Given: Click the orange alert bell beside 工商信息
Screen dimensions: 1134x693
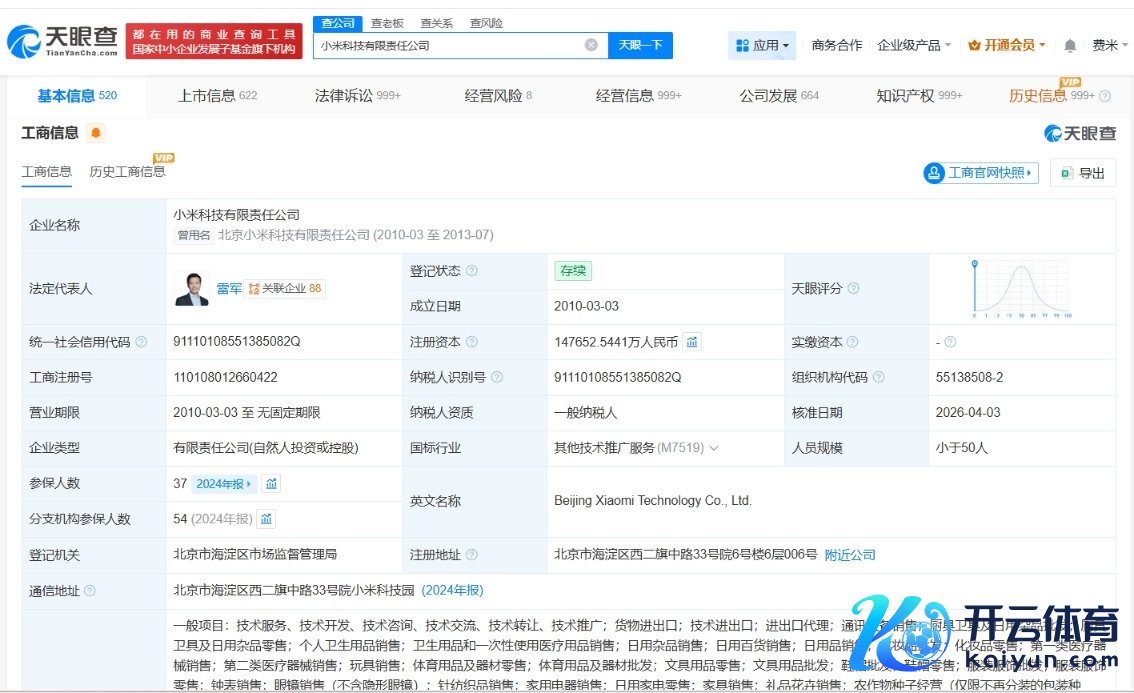Looking at the screenshot, I should click(x=96, y=133).
